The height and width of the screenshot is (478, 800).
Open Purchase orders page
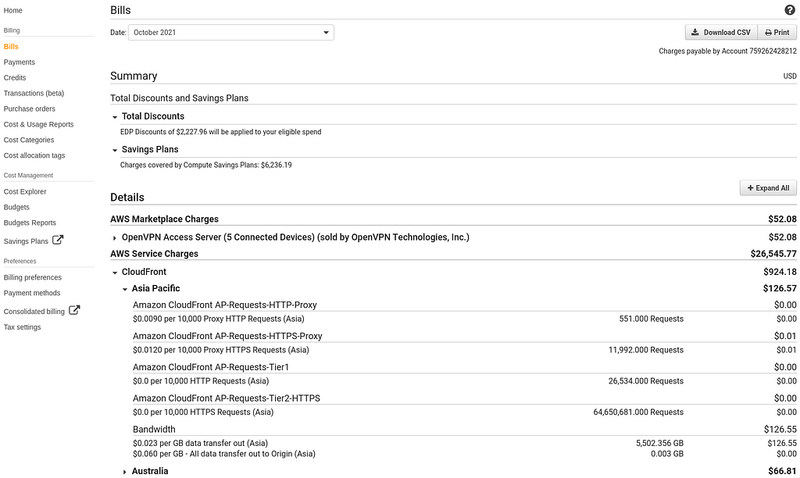click(x=29, y=109)
